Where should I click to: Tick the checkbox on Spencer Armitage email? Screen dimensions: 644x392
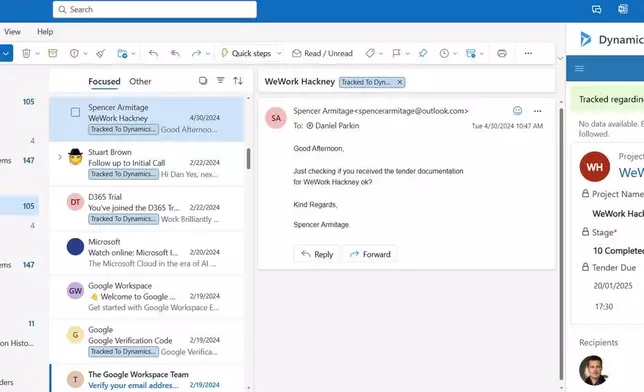75,112
